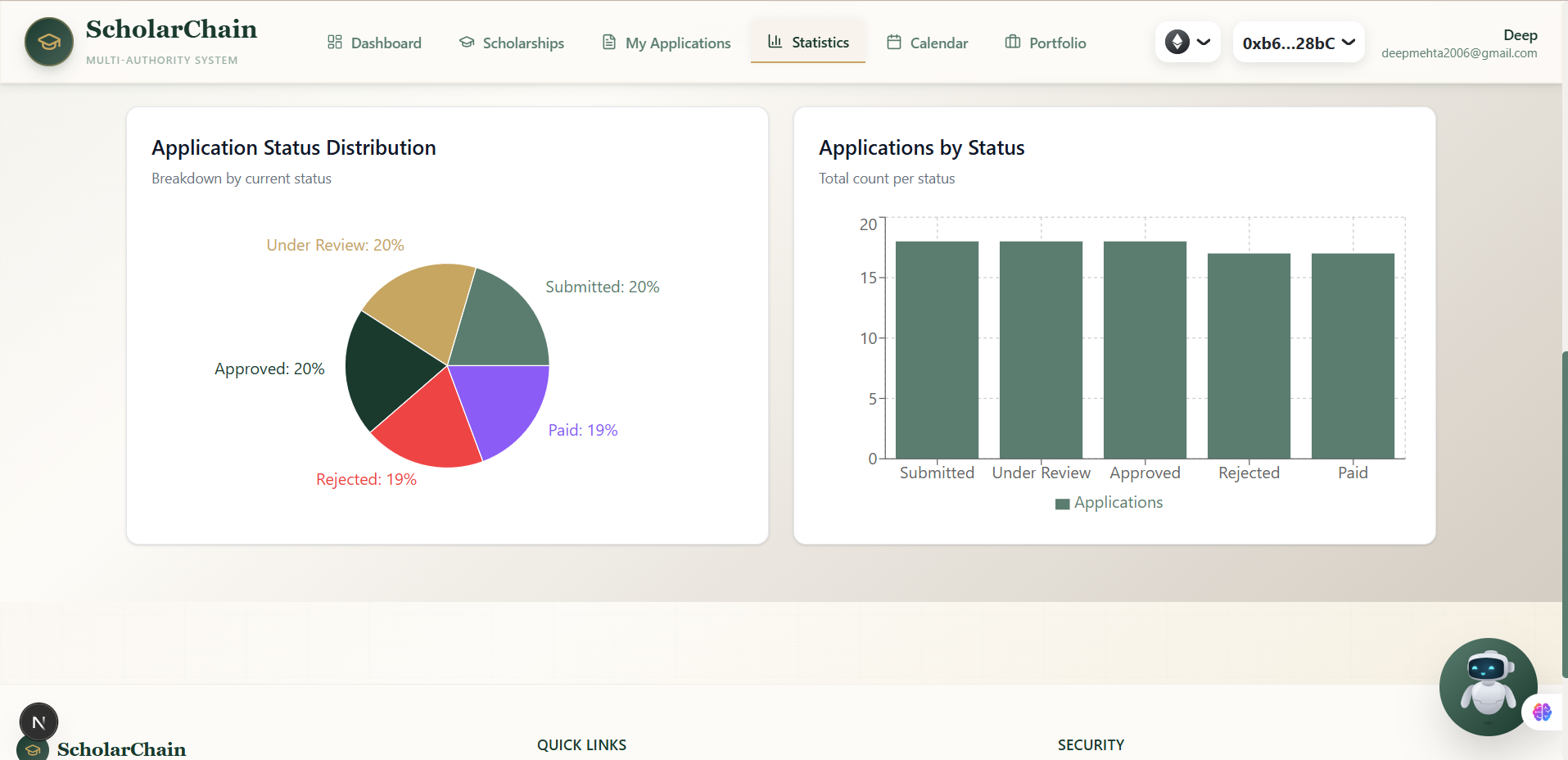
Task: Click the brain icon near the chatbot
Action: coord(1543,712)
